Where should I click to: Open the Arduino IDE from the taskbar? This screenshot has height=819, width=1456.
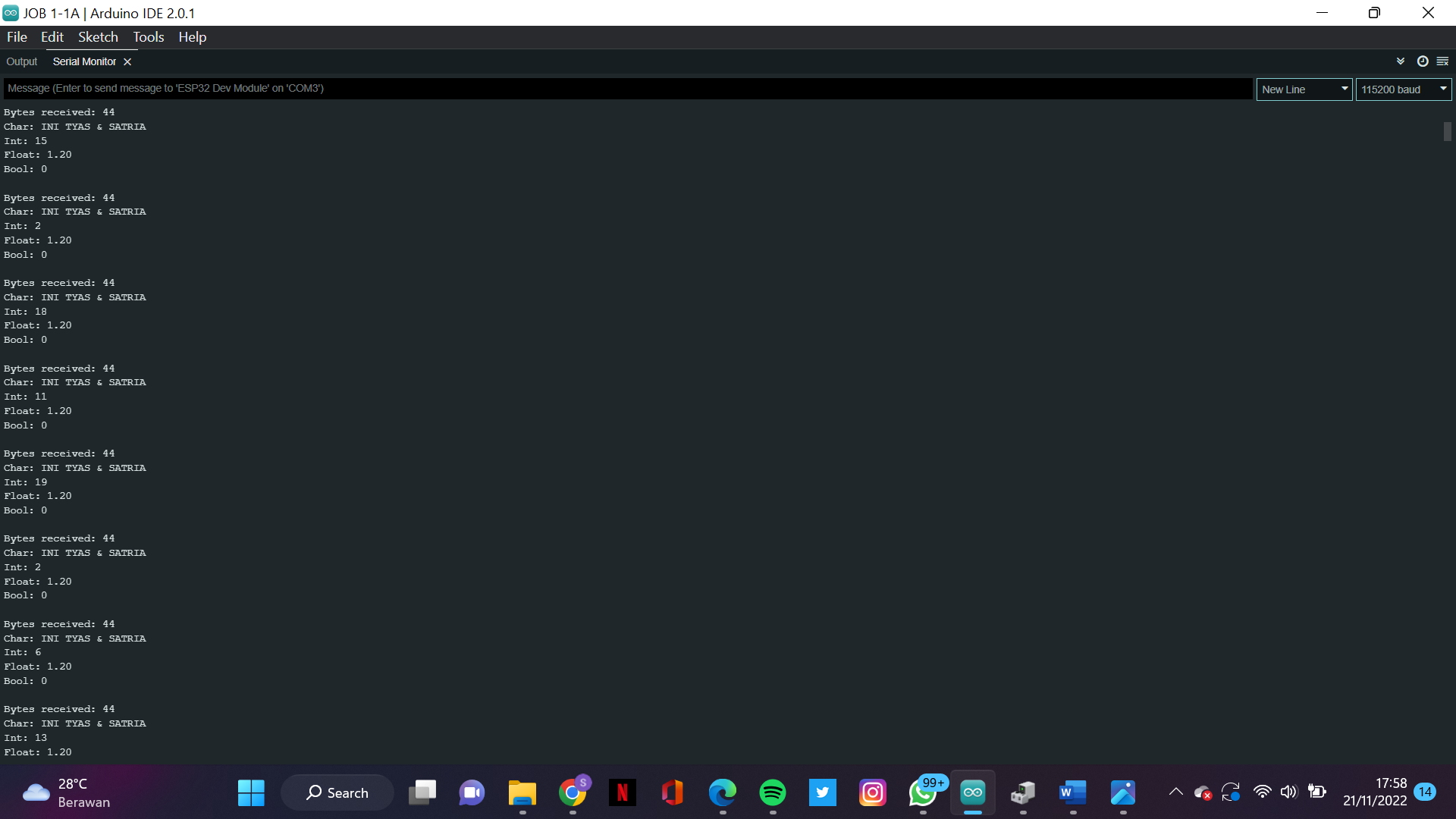(x=973, y=792)
